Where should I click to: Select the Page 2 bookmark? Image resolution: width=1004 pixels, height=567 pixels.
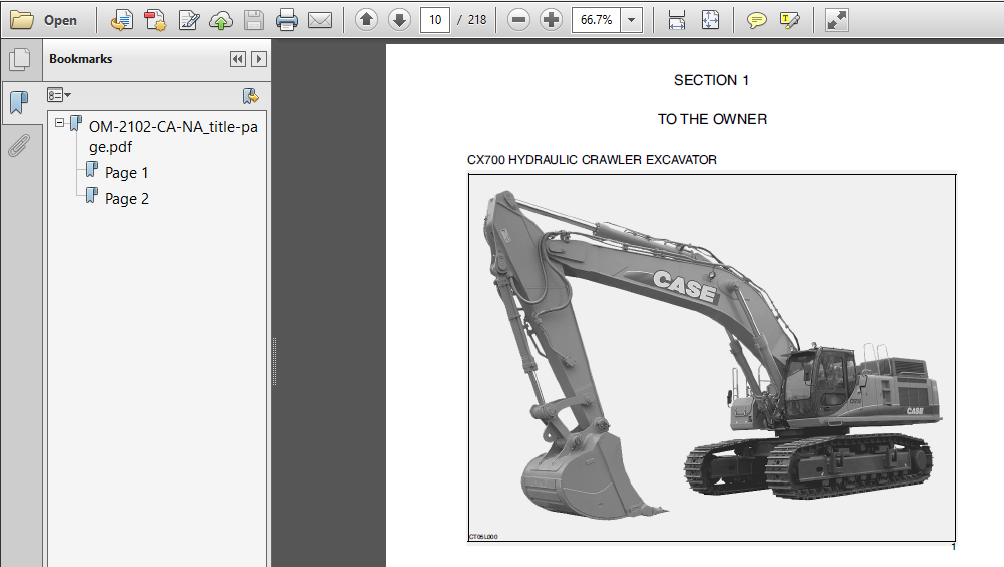127,199
